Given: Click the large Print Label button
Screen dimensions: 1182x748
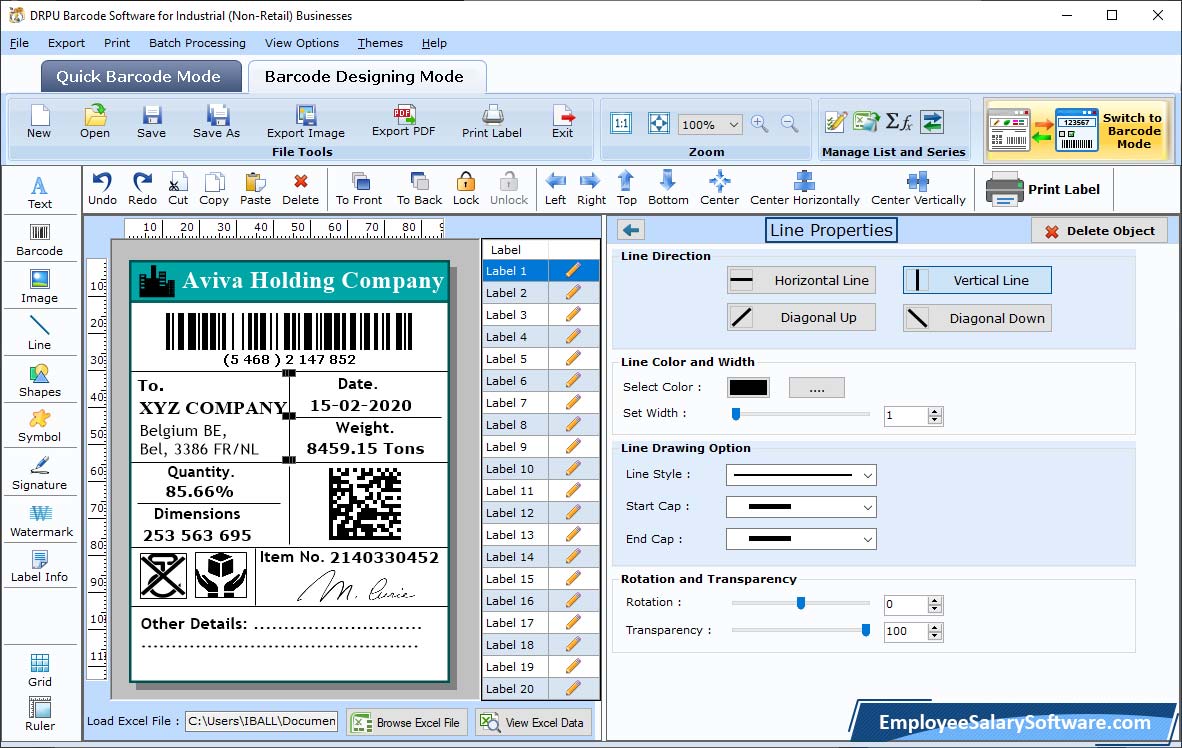Looking at the screenshot, I should click(x=1043, y=189).
